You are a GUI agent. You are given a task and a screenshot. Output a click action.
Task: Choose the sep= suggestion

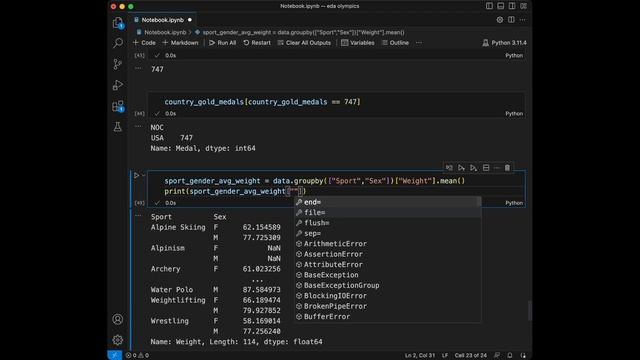388,233
